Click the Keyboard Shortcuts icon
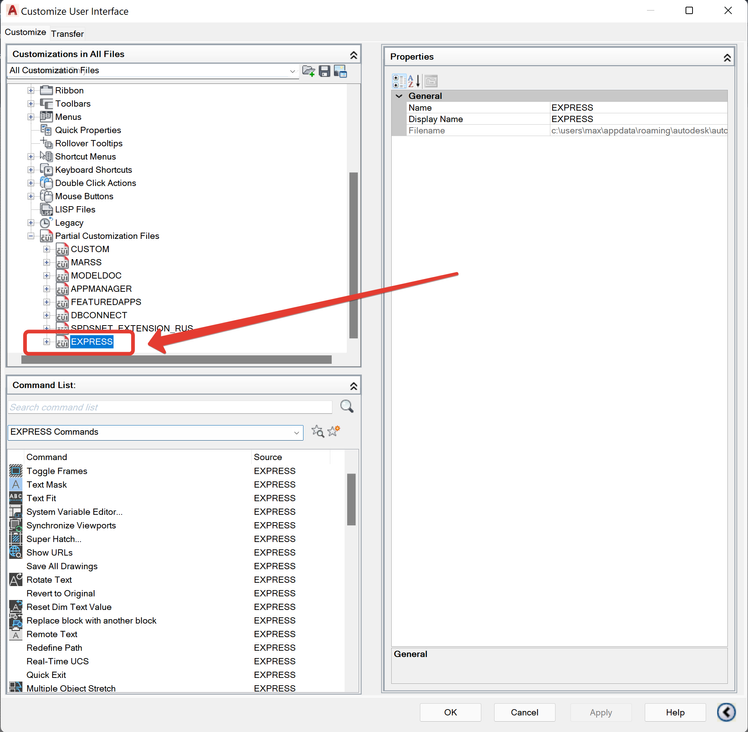This screenshot has width=748, height=732. pyautogui.click(x=46, y=169)
